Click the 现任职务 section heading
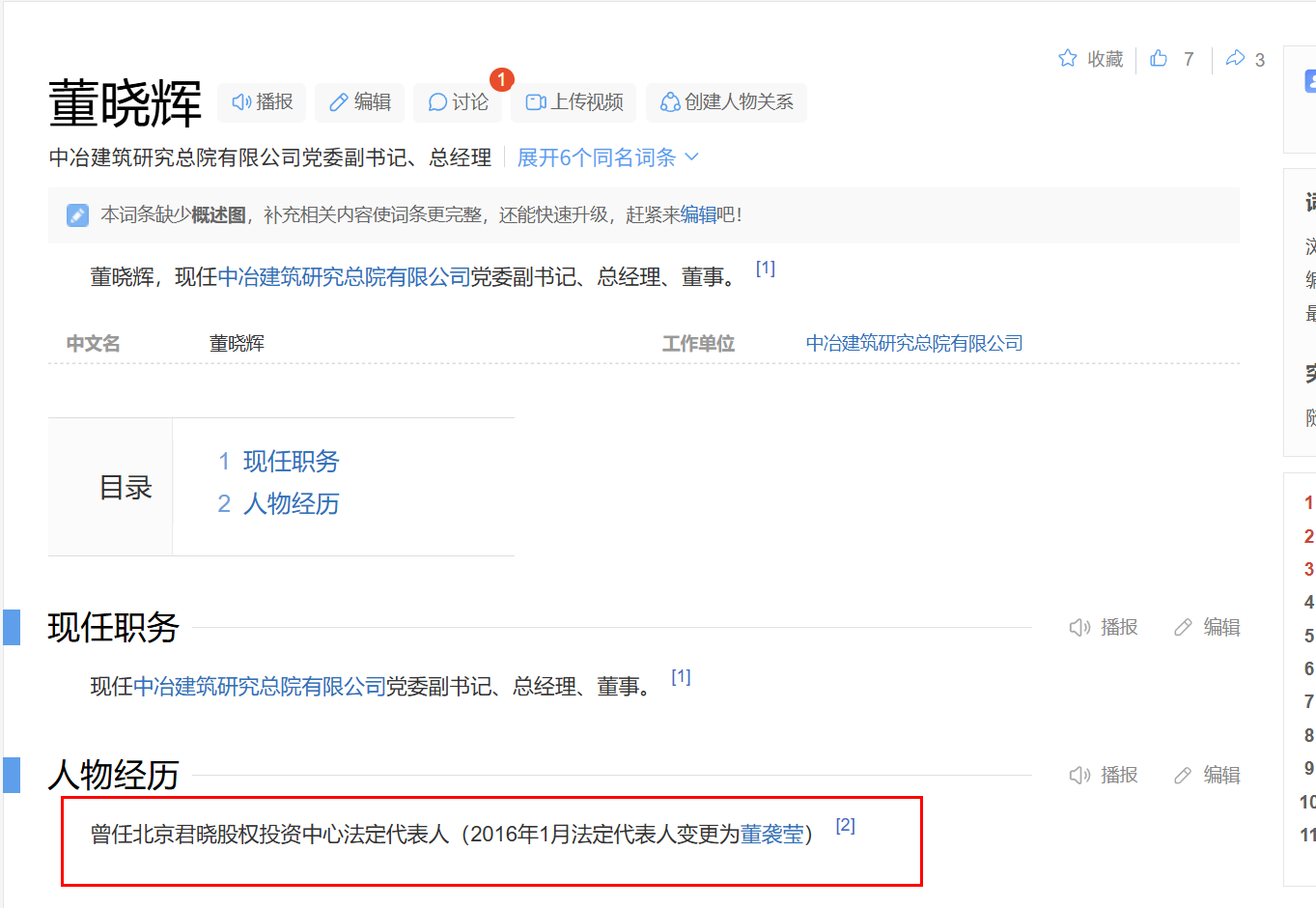This screenshot has width=1316, height=908. pos(114,628)
